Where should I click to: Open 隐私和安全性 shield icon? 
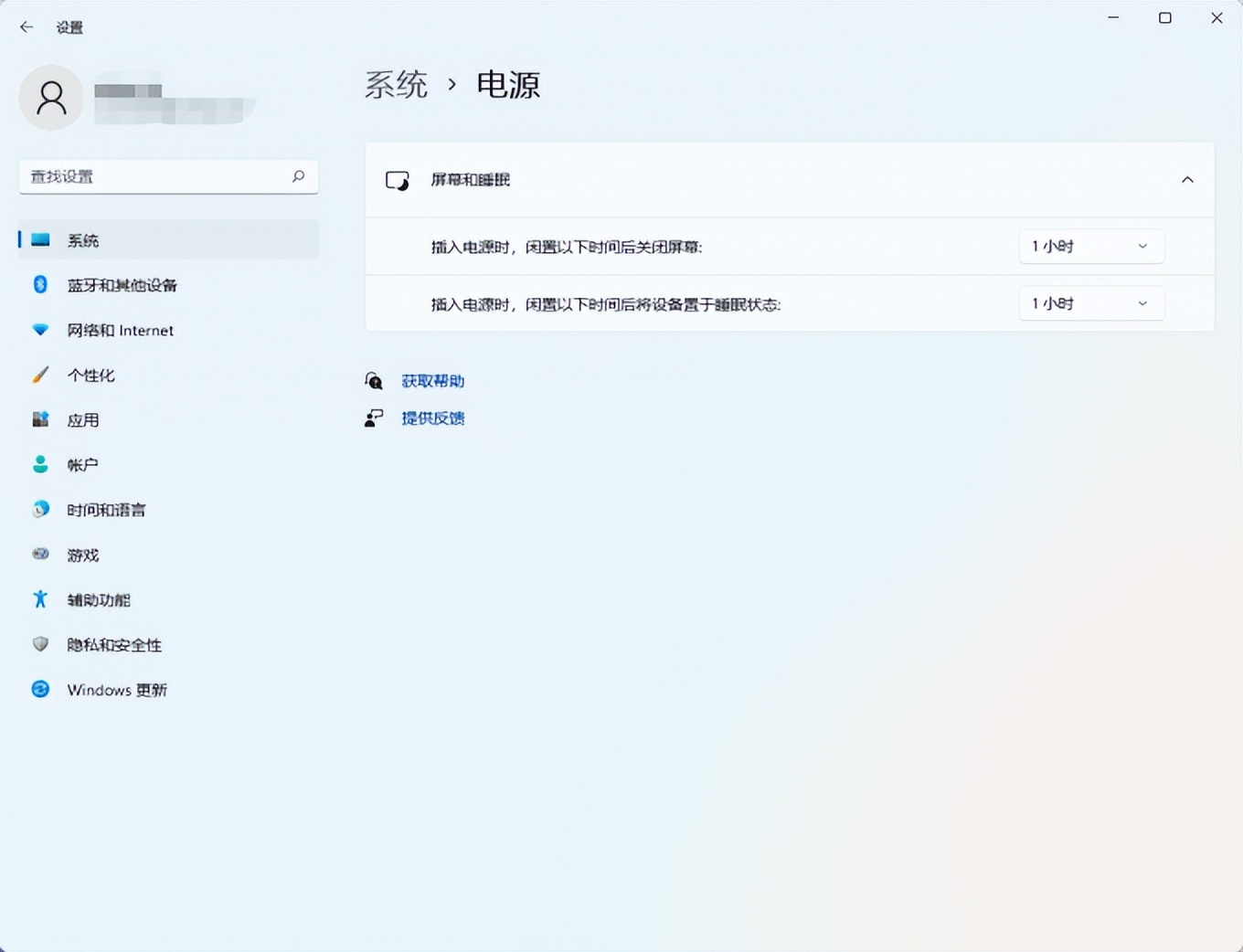(40, 644)
